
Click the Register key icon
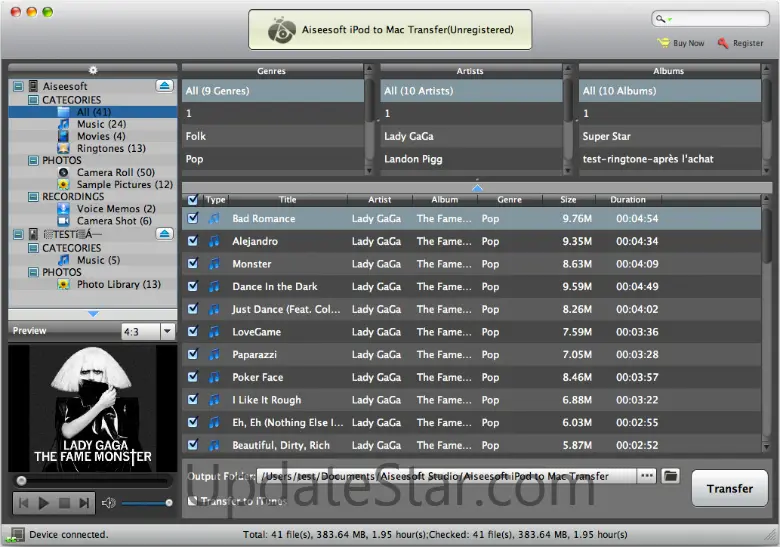[x=723, y=43]
